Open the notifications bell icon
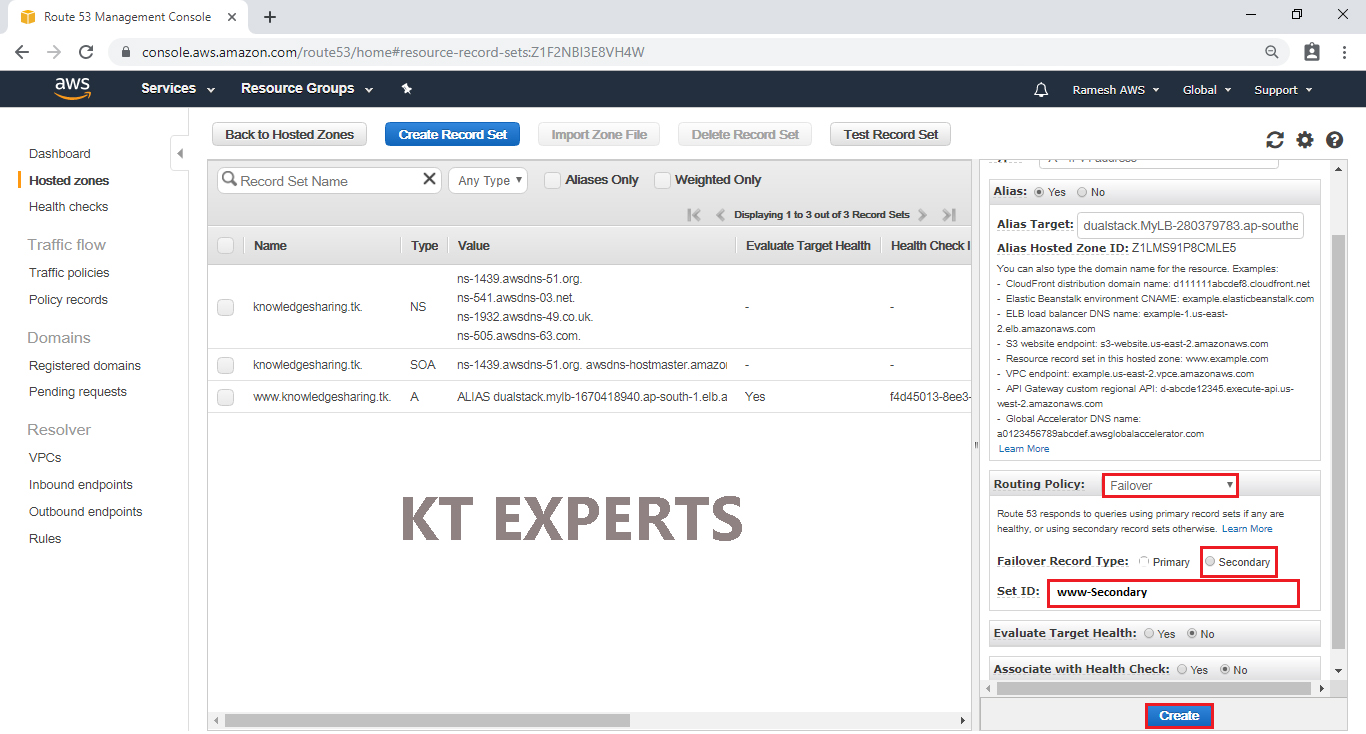 click(x=1041, y=90)
